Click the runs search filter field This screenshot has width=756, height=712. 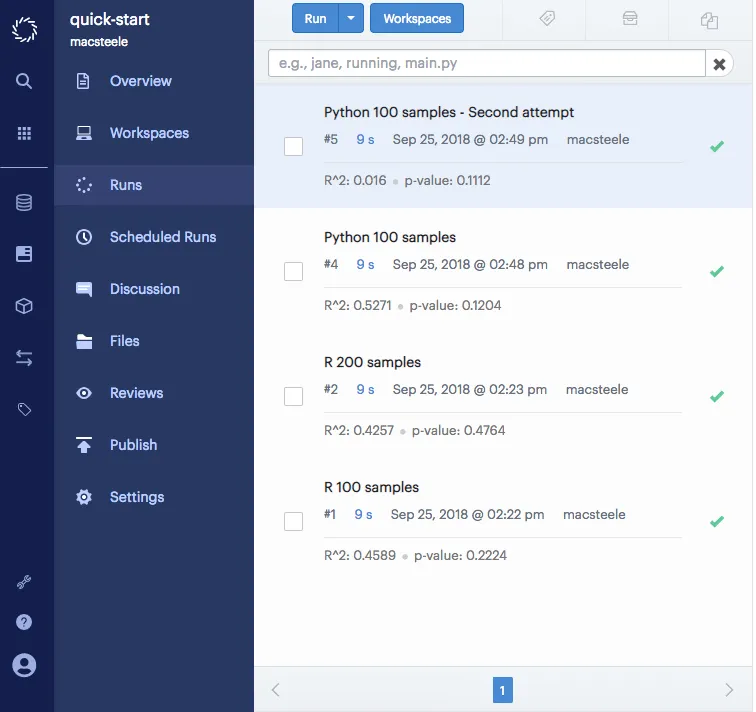[486, 63]
